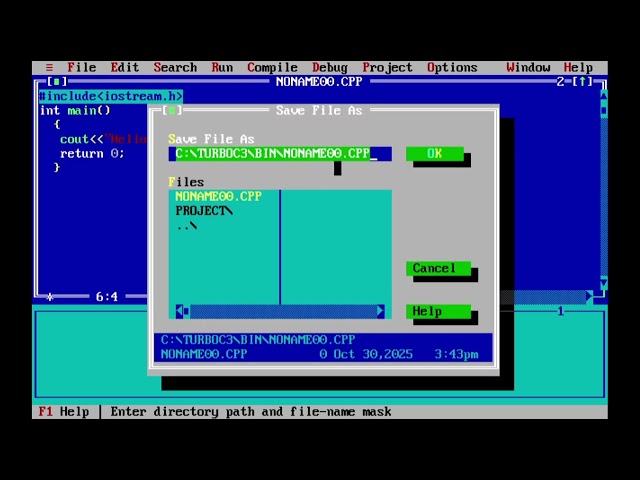
Task: Select the parent directory ..\ entry
Action: point(187,225)
